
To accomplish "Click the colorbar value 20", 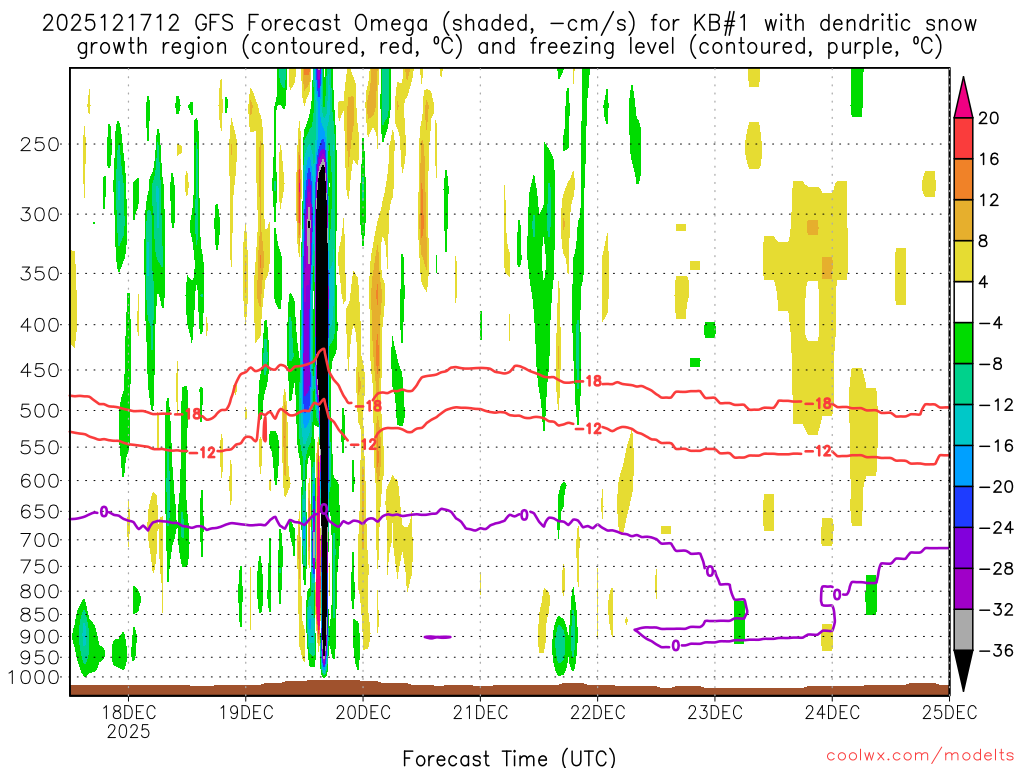I will 989,118.
